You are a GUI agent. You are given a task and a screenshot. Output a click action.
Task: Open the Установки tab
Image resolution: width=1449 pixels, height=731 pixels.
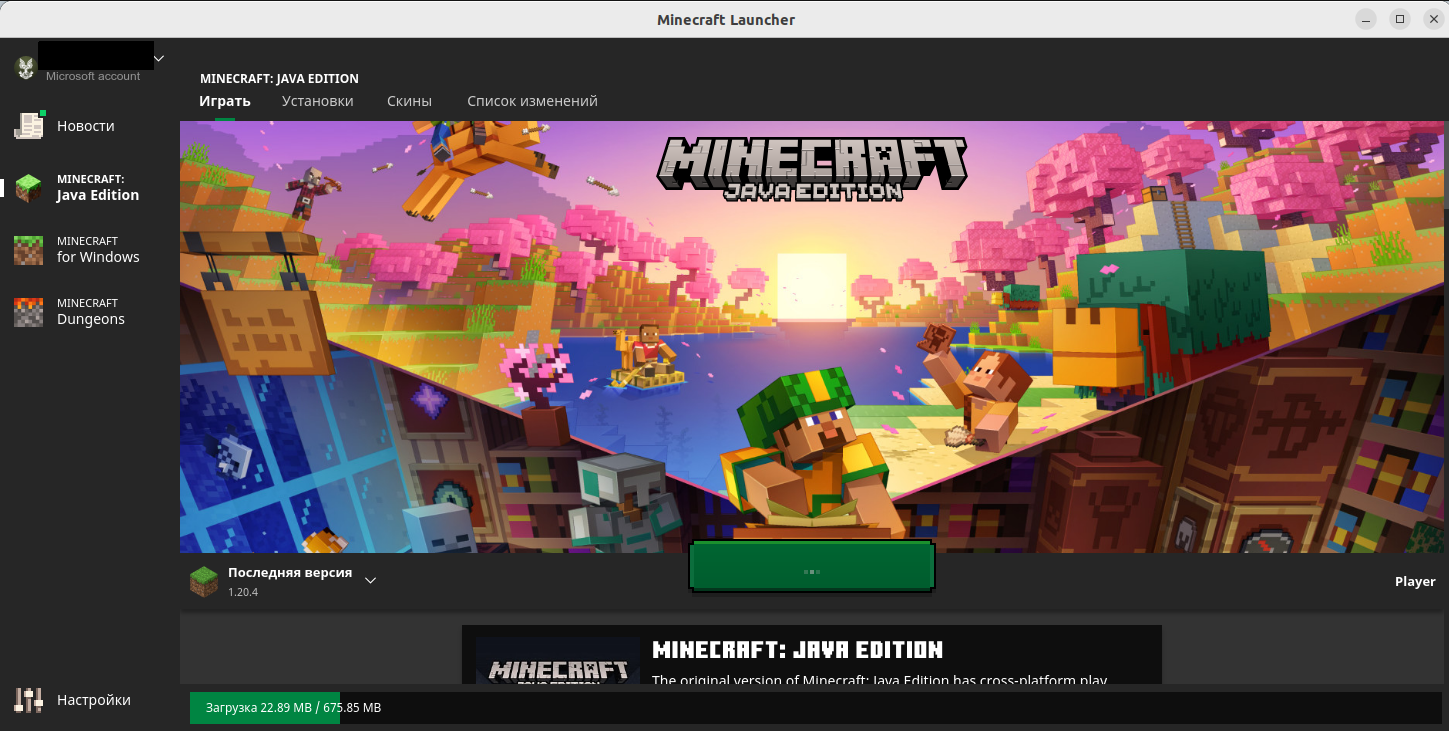pyautogui.click(x=318, y=101)
